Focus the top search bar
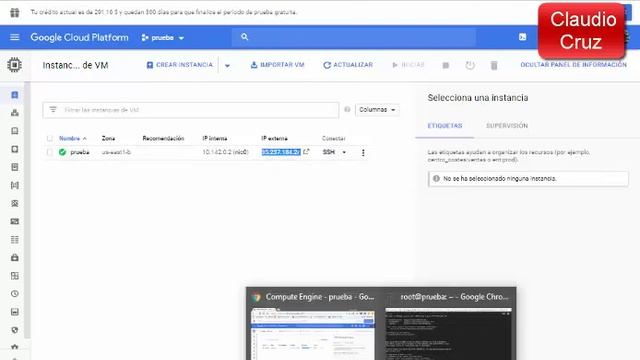 354,37
